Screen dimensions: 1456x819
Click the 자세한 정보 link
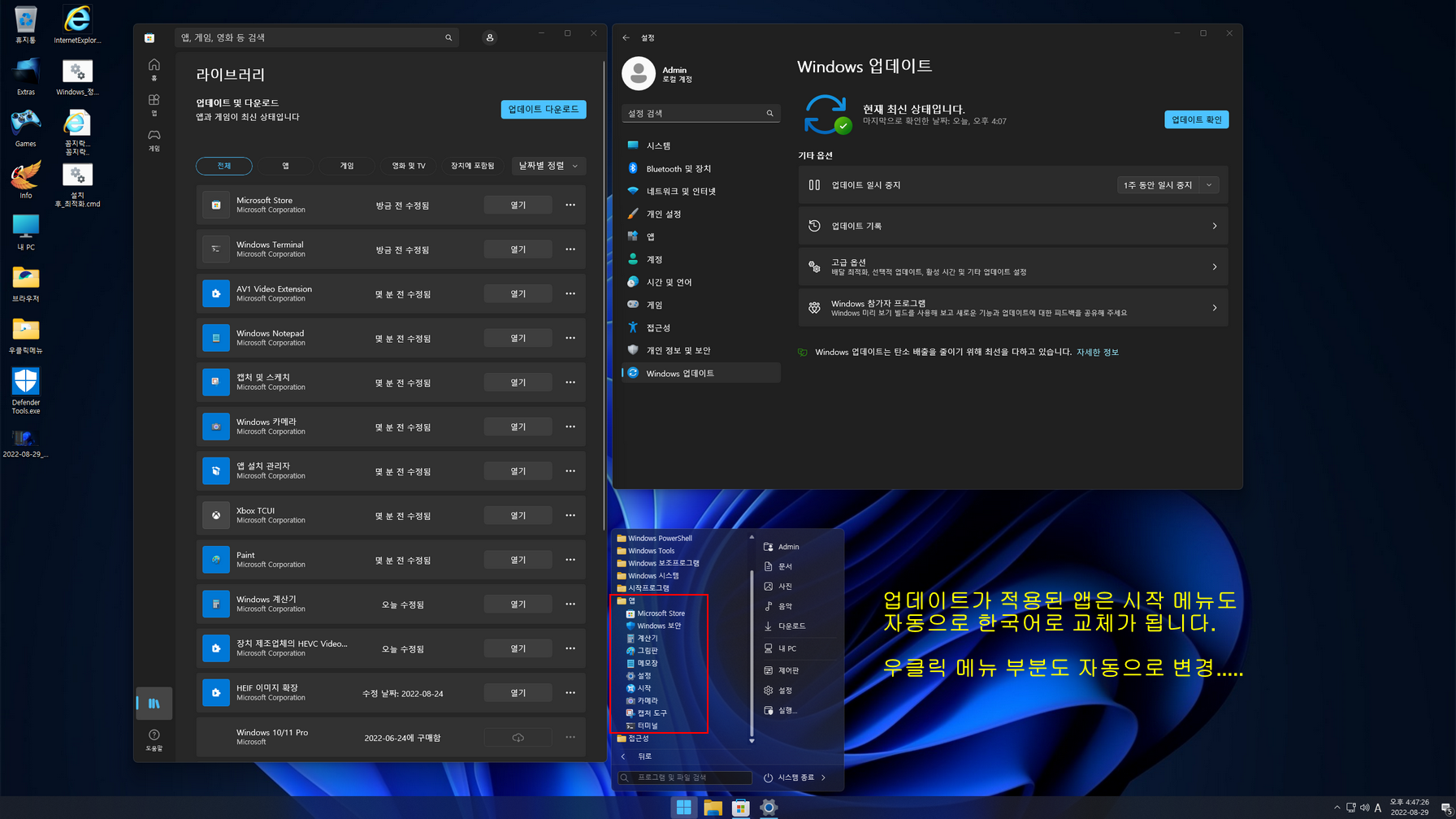(x=1098, y=352)
